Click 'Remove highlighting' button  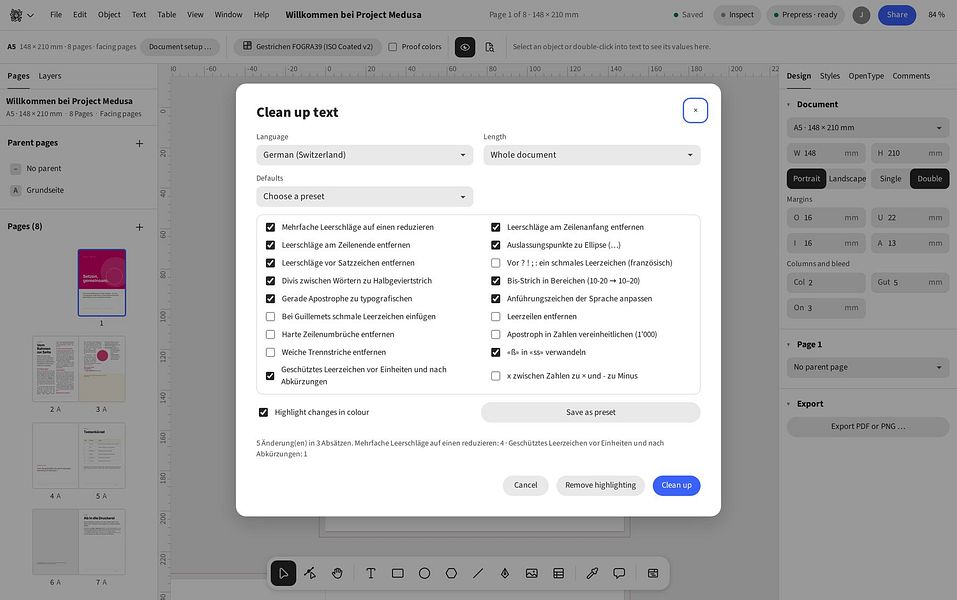pos(601,485)
